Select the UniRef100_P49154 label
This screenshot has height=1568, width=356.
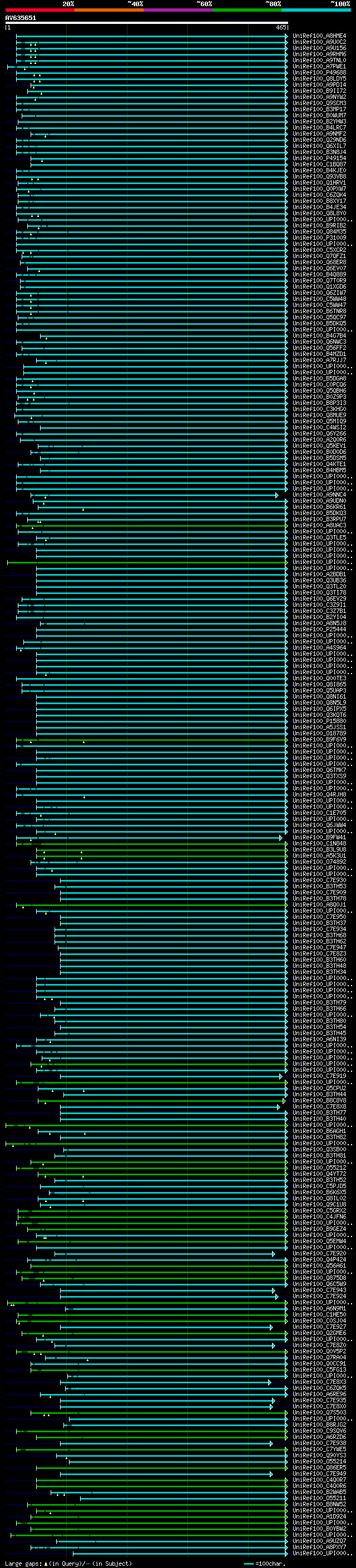coord(319,159)
